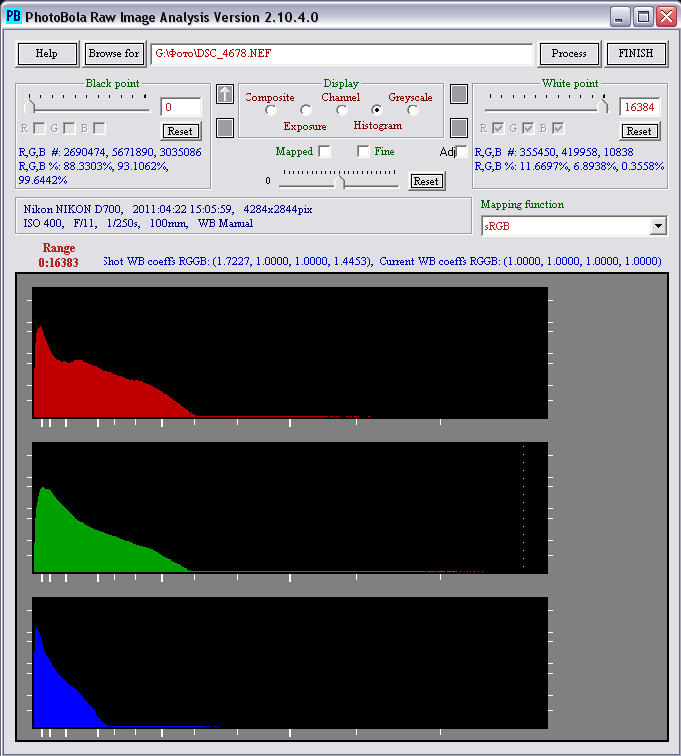The image size is (681, 756).
Task: Select the Histogram display radio button
Action: pyautogui.click(x=377, y=110)
